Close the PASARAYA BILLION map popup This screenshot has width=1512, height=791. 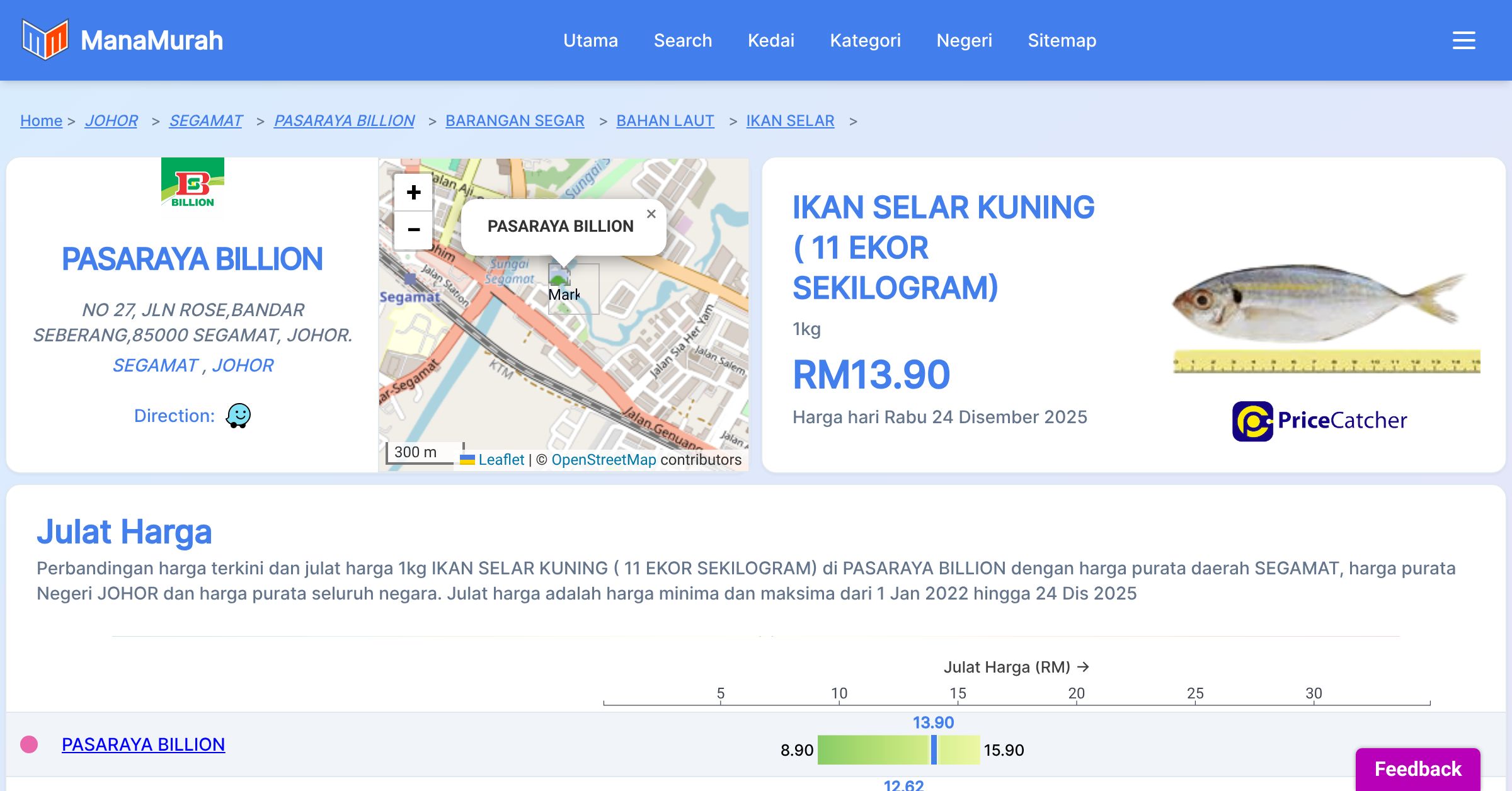click(x=651, y=214)
